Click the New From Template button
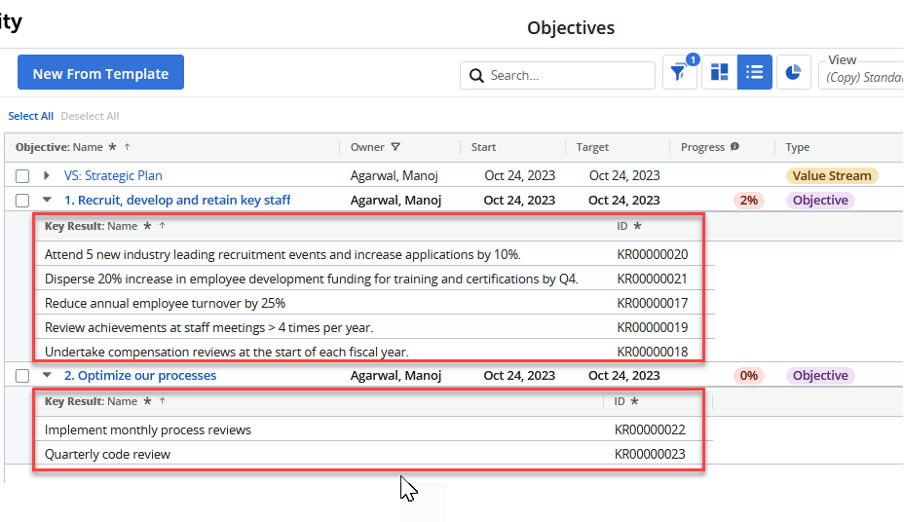This screenshot has height=522, width=904. coord(101,73)
